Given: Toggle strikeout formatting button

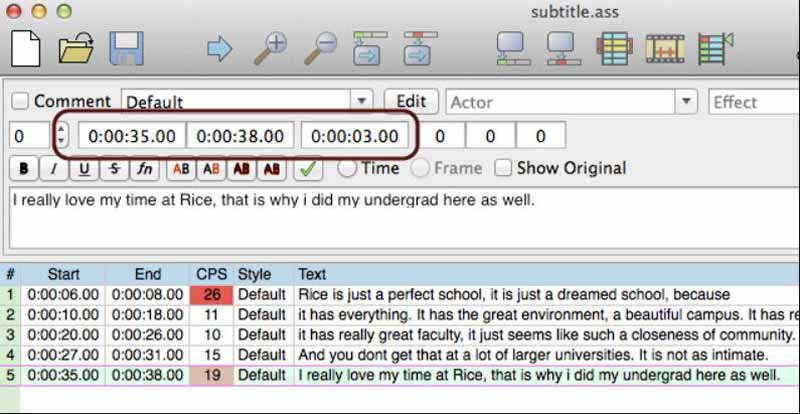Looking at the screenshot, I should [115, 169].
